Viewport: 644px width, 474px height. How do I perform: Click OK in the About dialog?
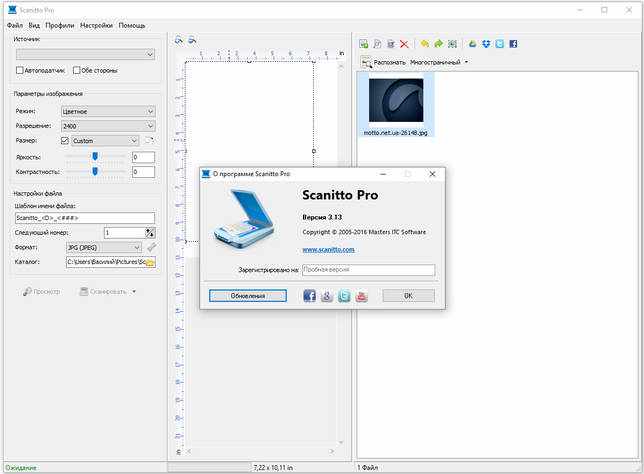click(408, 296)
